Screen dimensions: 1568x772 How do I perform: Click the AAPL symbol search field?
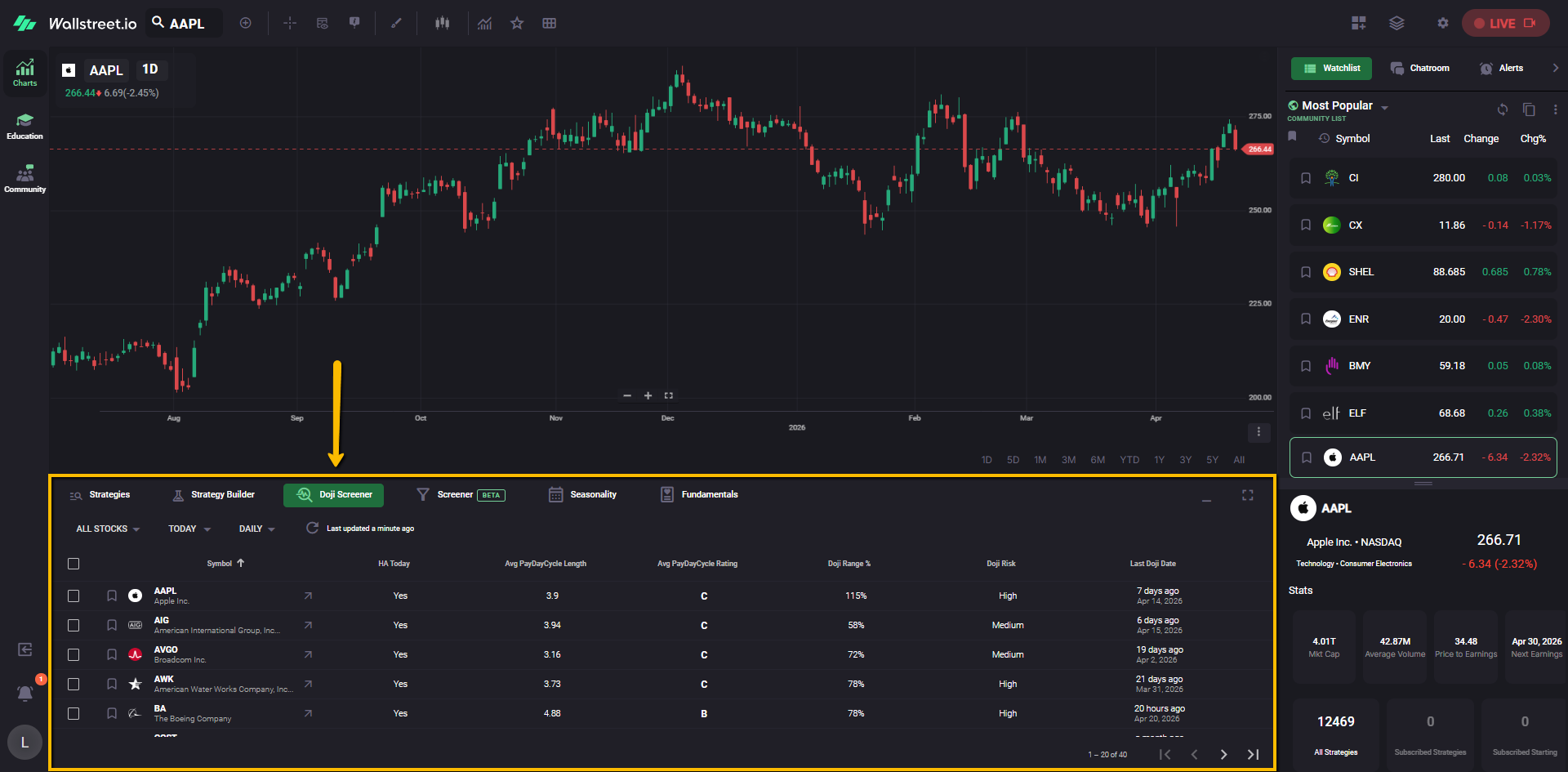coord(186,24)
